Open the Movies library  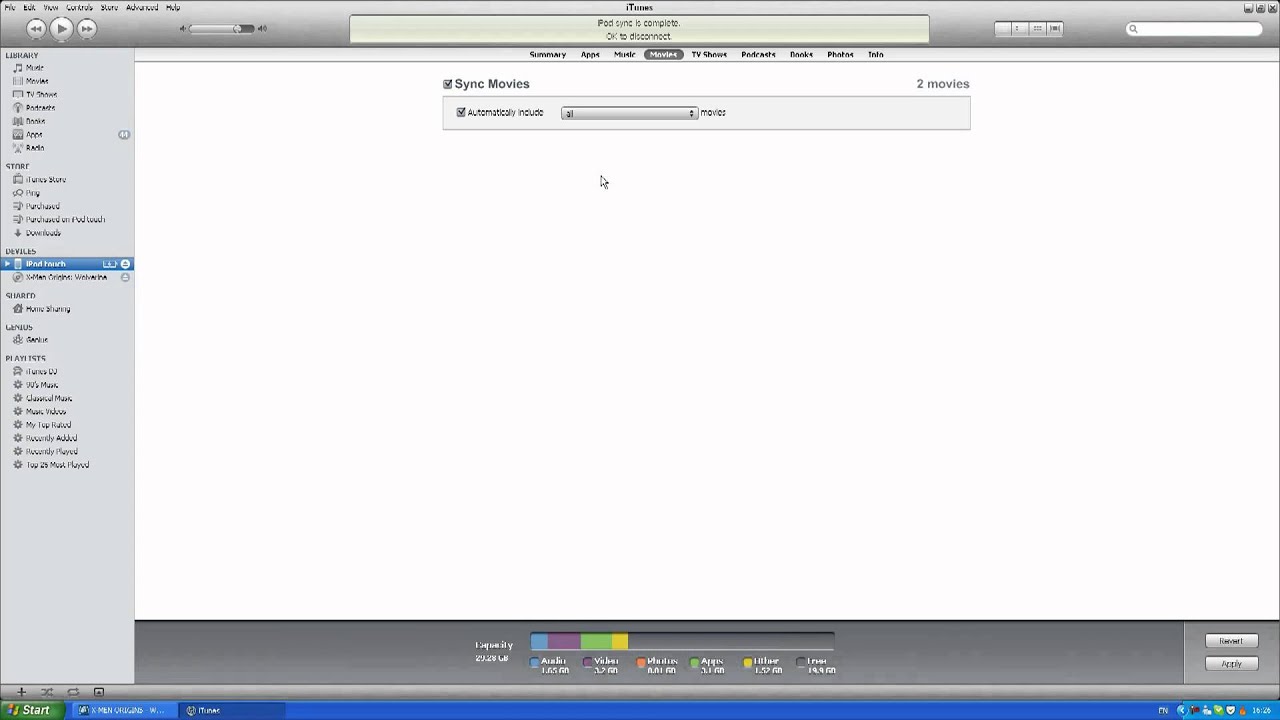tap(36, 81)
